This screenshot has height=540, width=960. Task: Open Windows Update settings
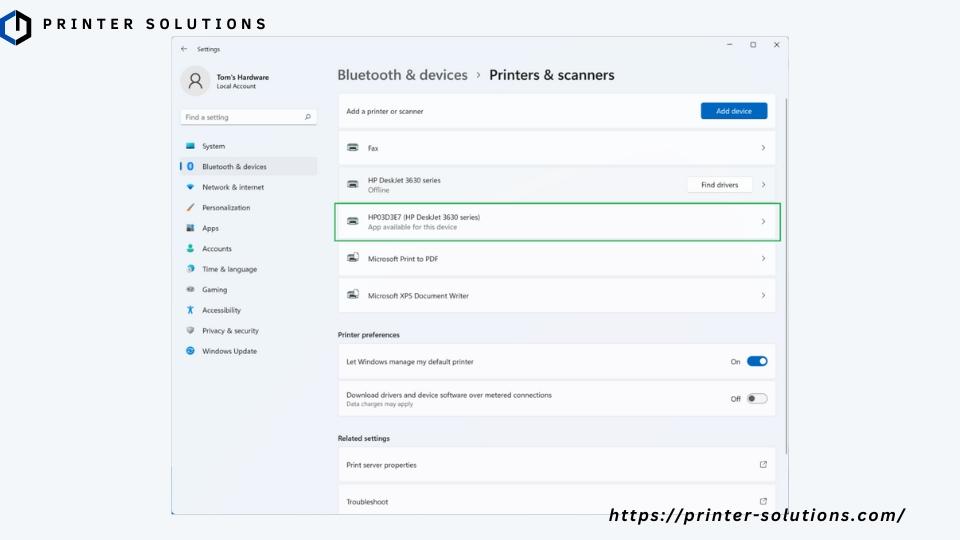pyautogui.click(x=249, y=351)
